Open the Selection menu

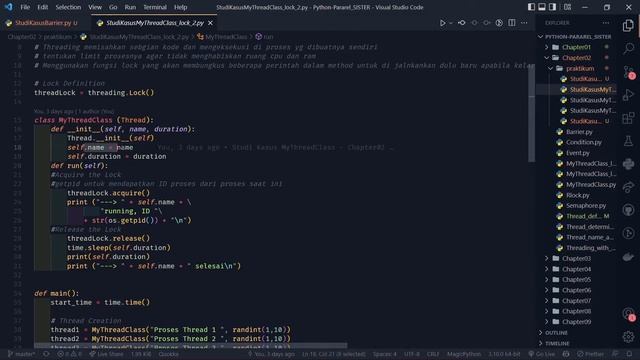[68, 7]
